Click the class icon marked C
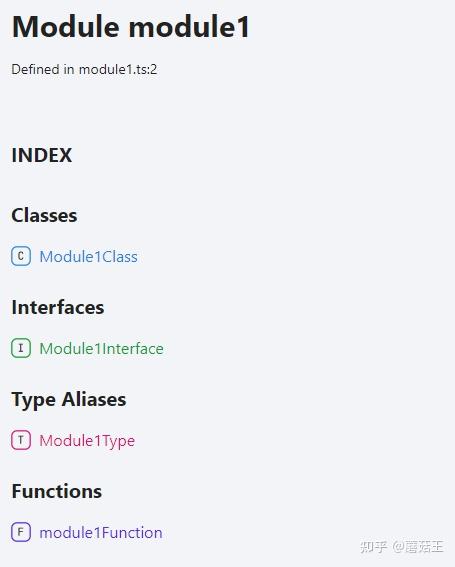The width and height of the screenshot is (455, 567). (21, 256)
